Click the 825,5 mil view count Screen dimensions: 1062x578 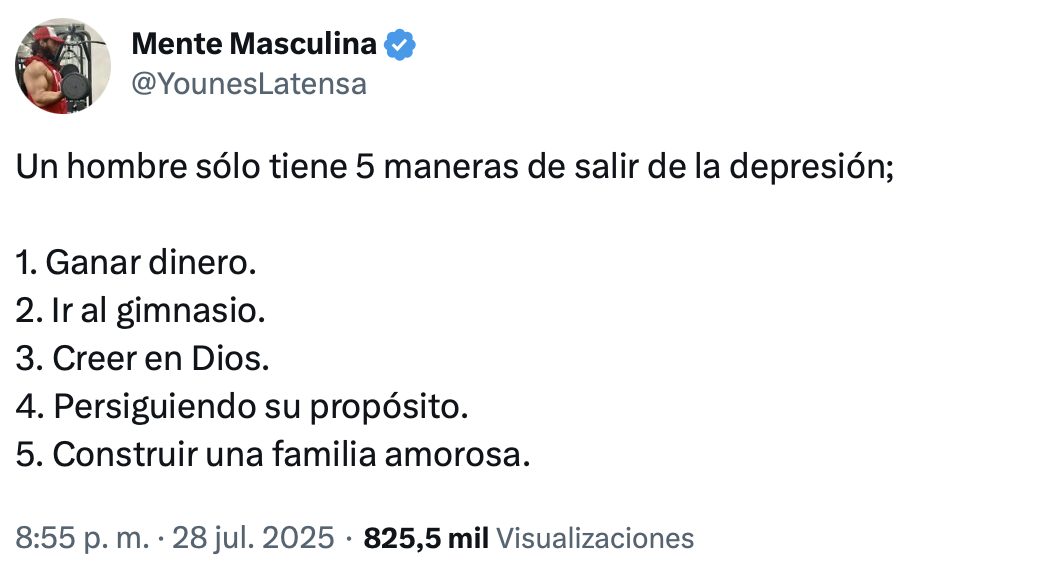(426, 538)
